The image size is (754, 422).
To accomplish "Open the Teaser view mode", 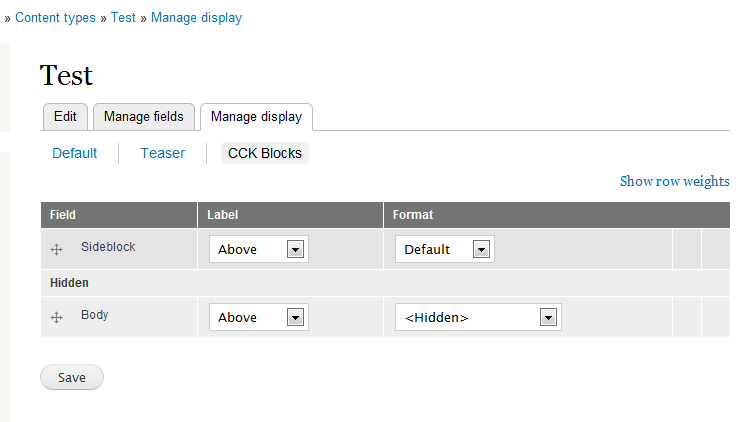I will [x=163, y=153].
